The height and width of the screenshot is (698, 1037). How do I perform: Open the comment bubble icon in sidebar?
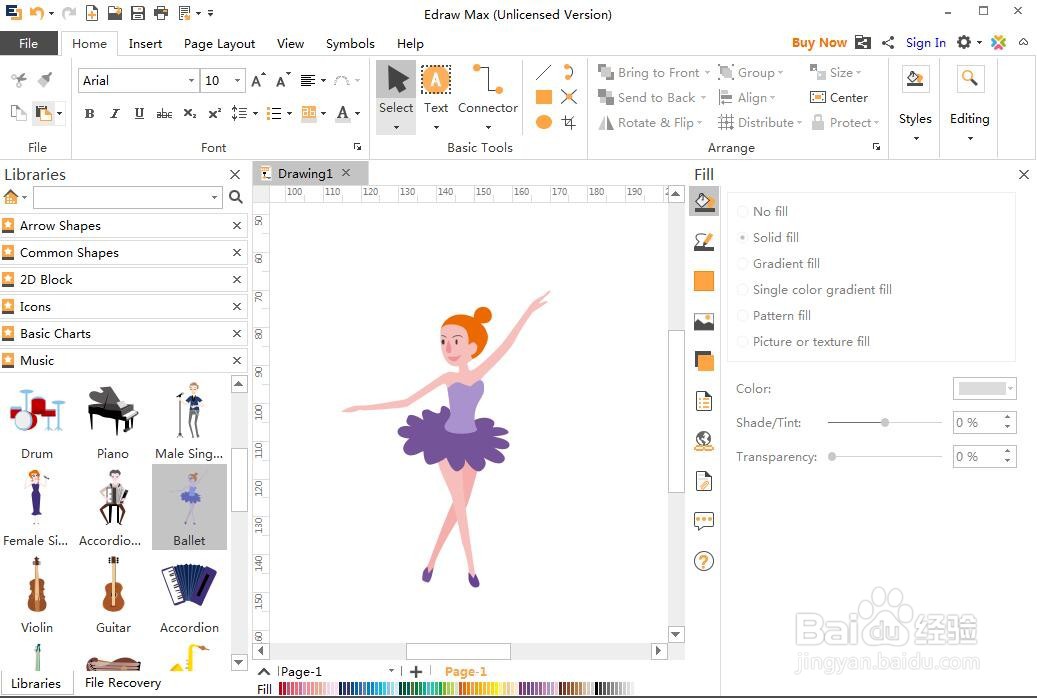704,521
